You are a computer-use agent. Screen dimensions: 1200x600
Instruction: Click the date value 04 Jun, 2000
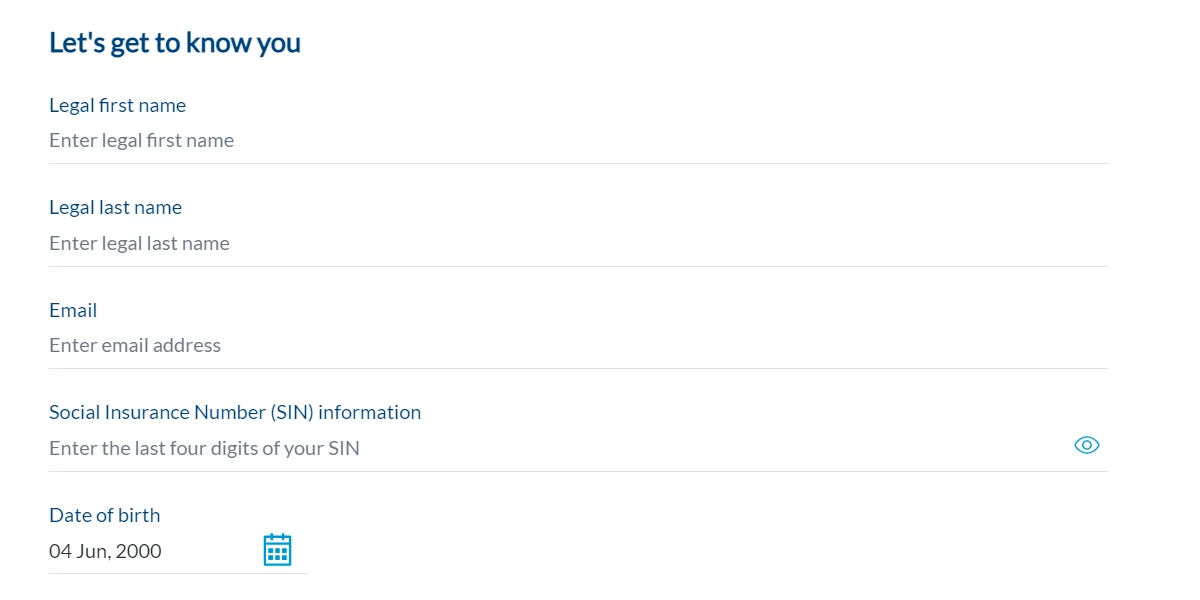click(x=106, y=551)
